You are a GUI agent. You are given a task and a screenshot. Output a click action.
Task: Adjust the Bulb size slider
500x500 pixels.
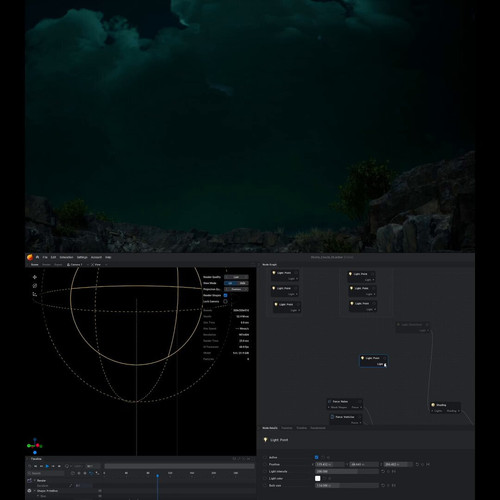pos(347,485)
